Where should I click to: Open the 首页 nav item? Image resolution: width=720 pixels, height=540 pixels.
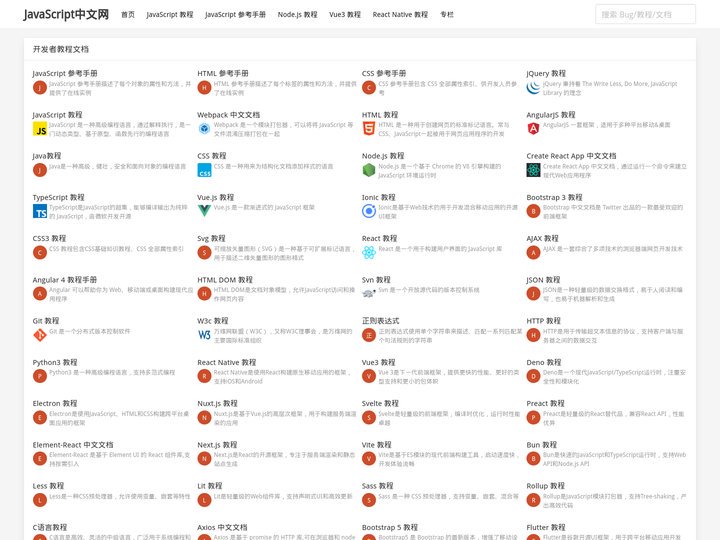pos(128,15)
